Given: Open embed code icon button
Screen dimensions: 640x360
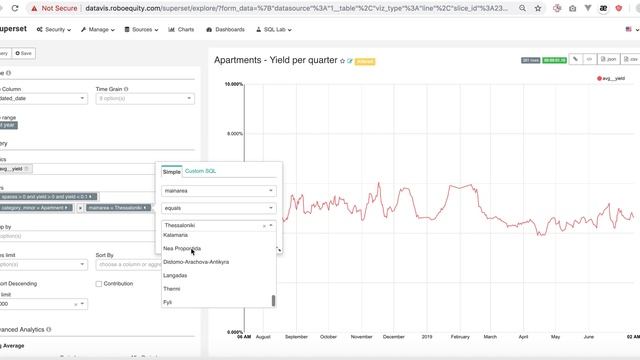Looking at the screenshot, I should coord(589,60).
